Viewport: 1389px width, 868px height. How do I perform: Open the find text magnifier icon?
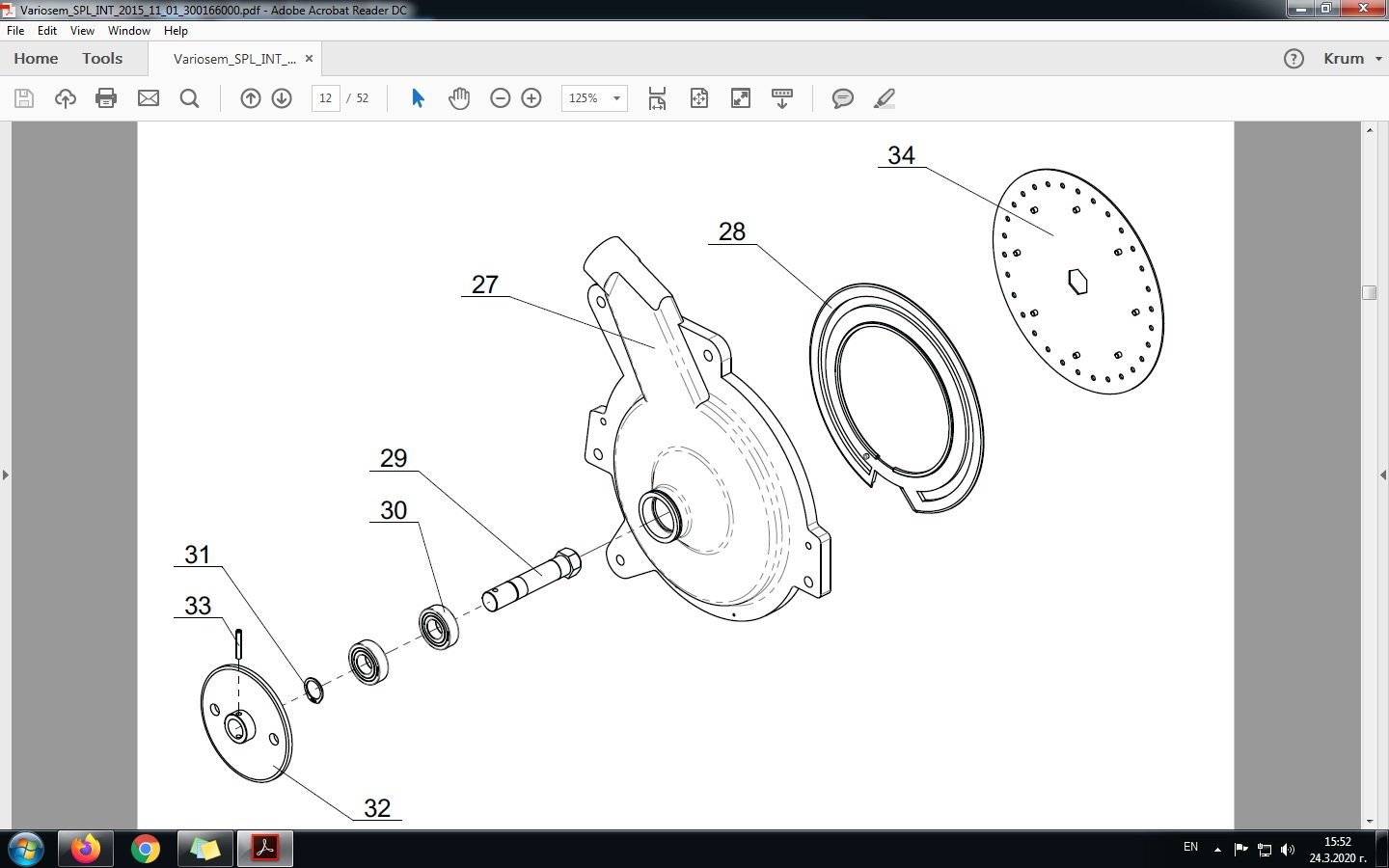coord(190,98)
